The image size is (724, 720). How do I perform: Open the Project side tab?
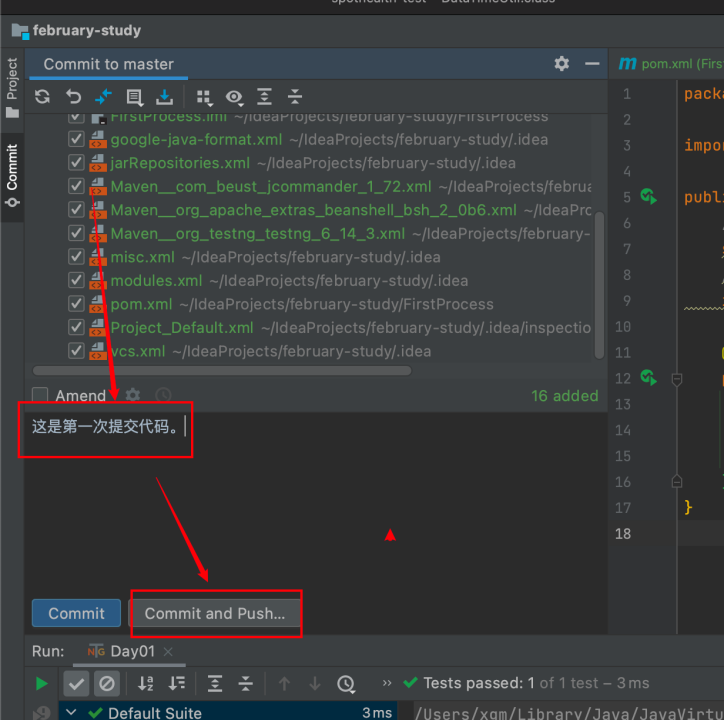[x=12, y=88]
